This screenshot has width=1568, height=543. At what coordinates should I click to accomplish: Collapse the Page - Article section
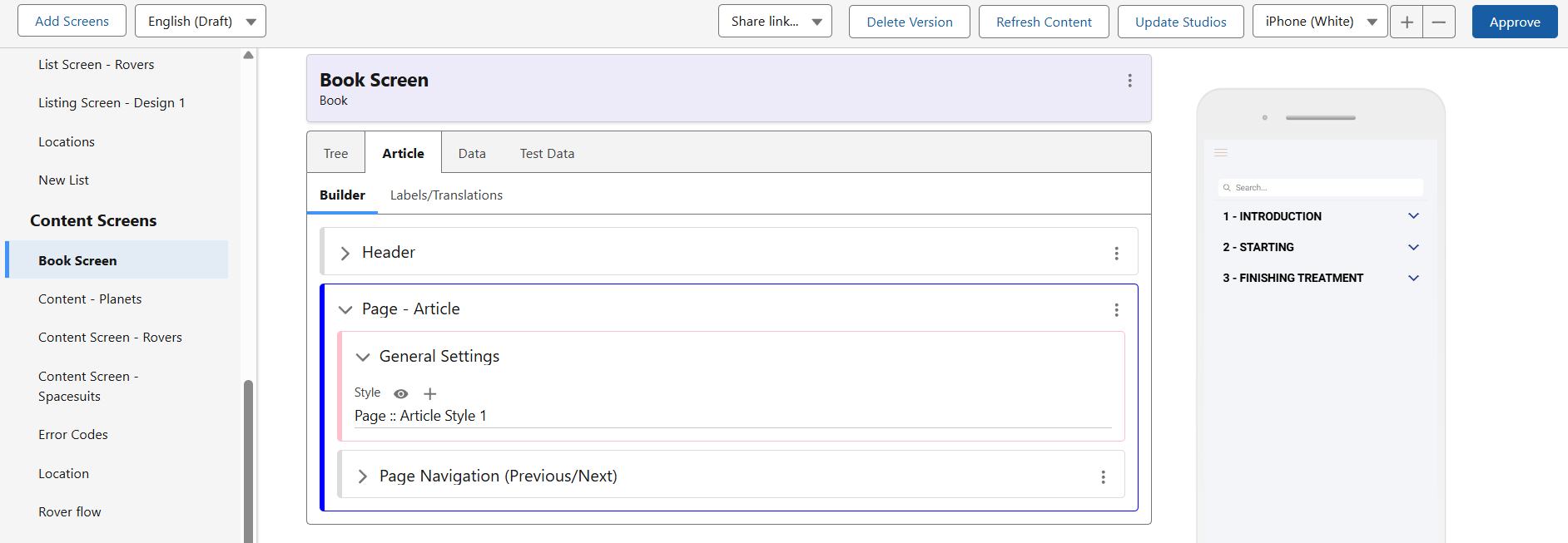click(x=345, y=309)
